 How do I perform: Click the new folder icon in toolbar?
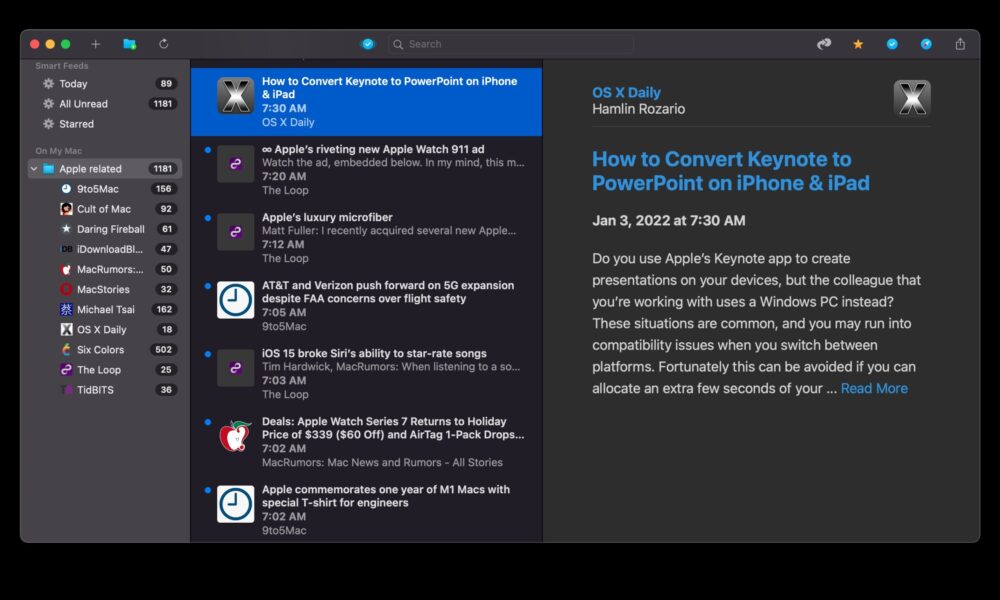point(129,44)
